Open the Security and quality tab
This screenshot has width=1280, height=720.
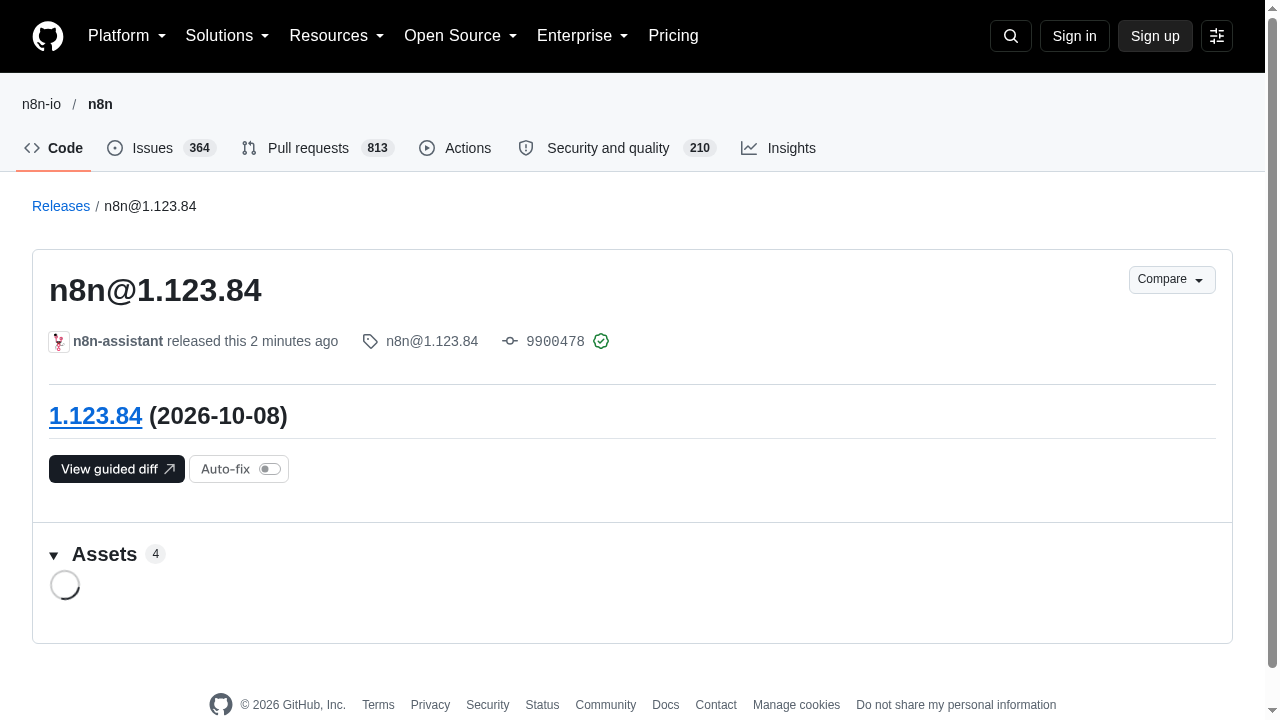(x=617, y=148)
